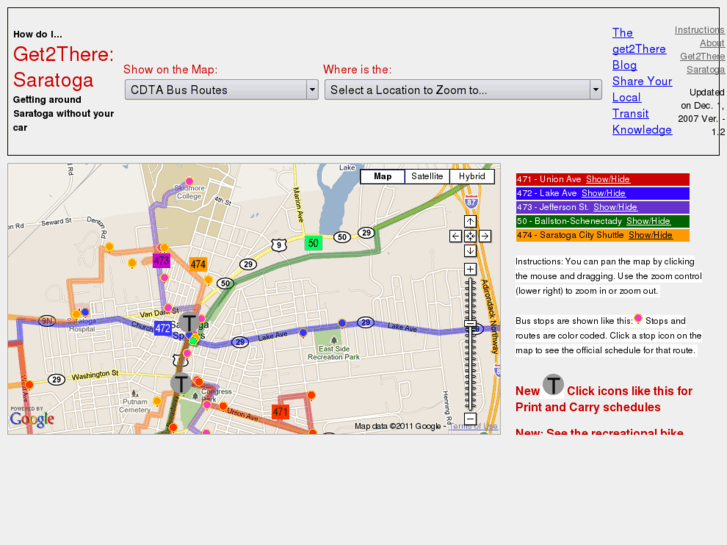Open the upper T schedule icon on map
727x545 pixels.
189,322
